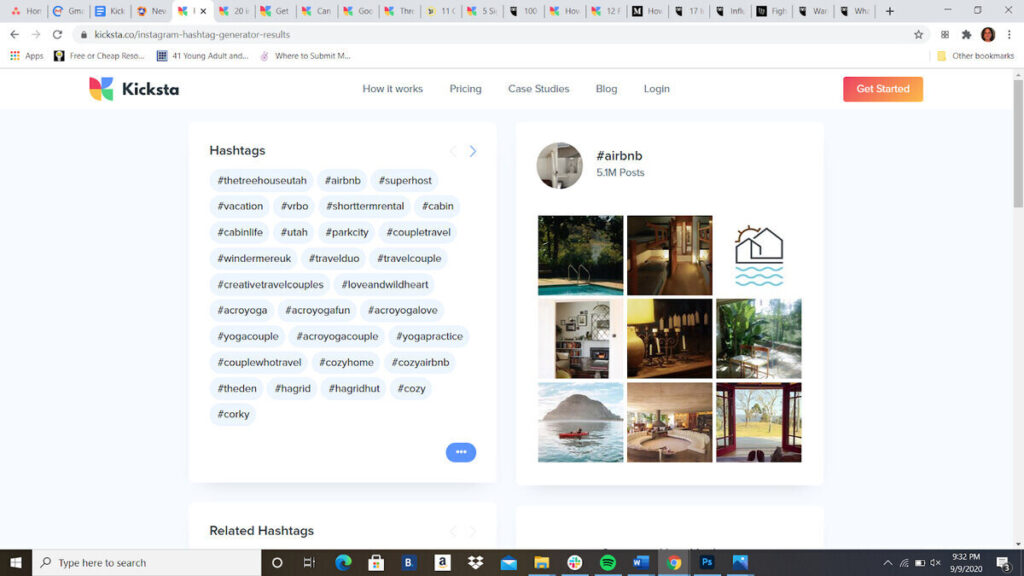Screen dimensions: 1024x576
Task: Click the Kicksta logo
Action: click(134, 89)
